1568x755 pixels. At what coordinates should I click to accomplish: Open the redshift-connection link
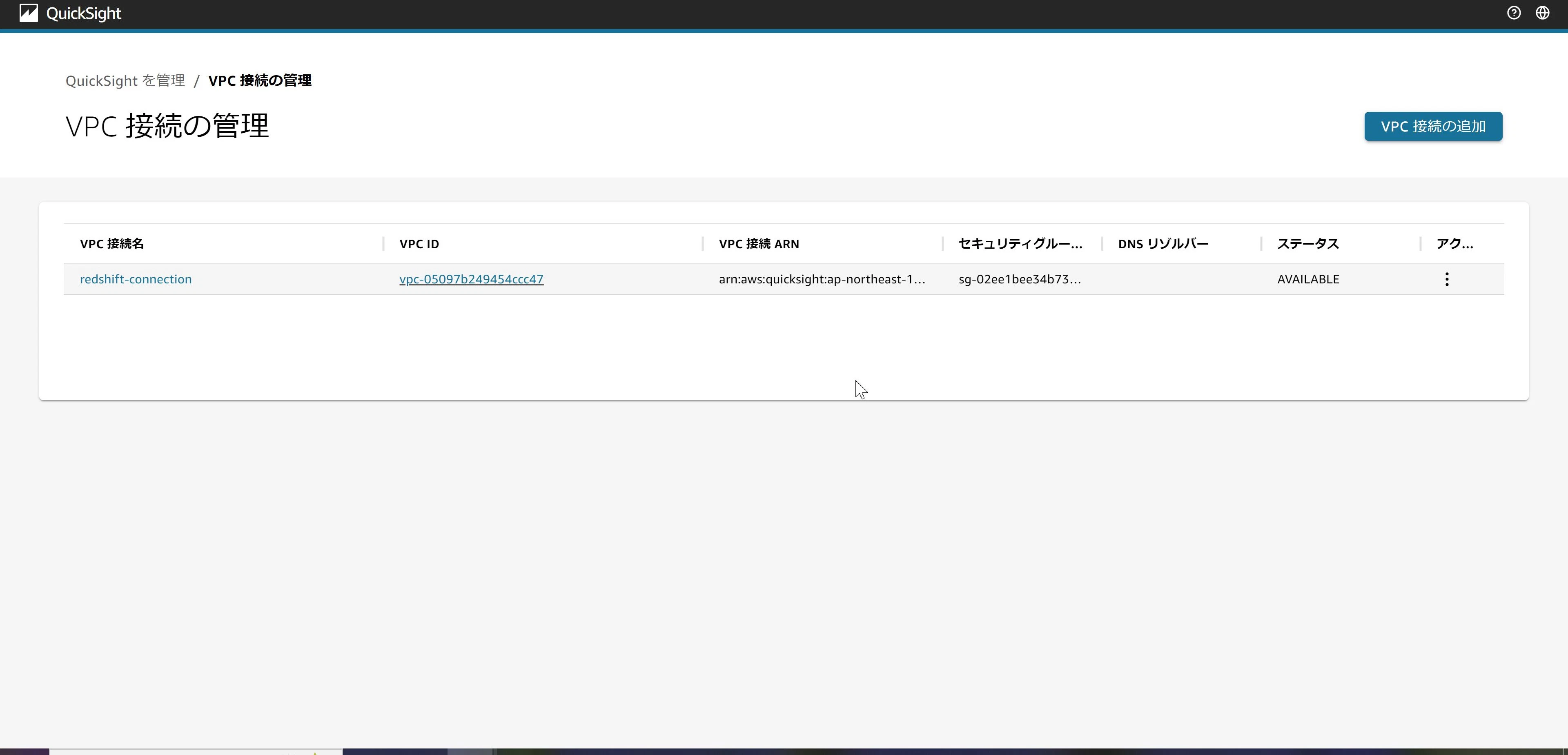(x=136, y=279)
